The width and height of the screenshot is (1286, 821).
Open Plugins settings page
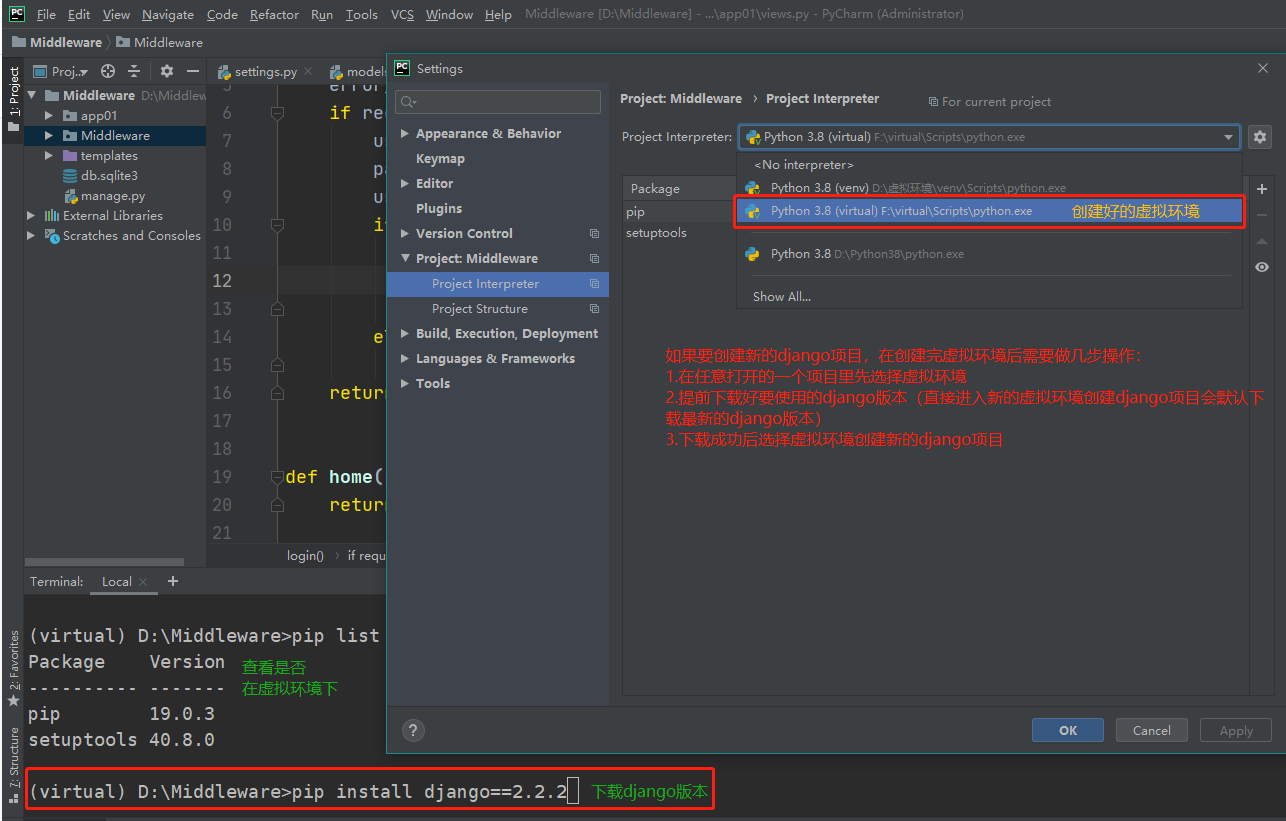439,209
